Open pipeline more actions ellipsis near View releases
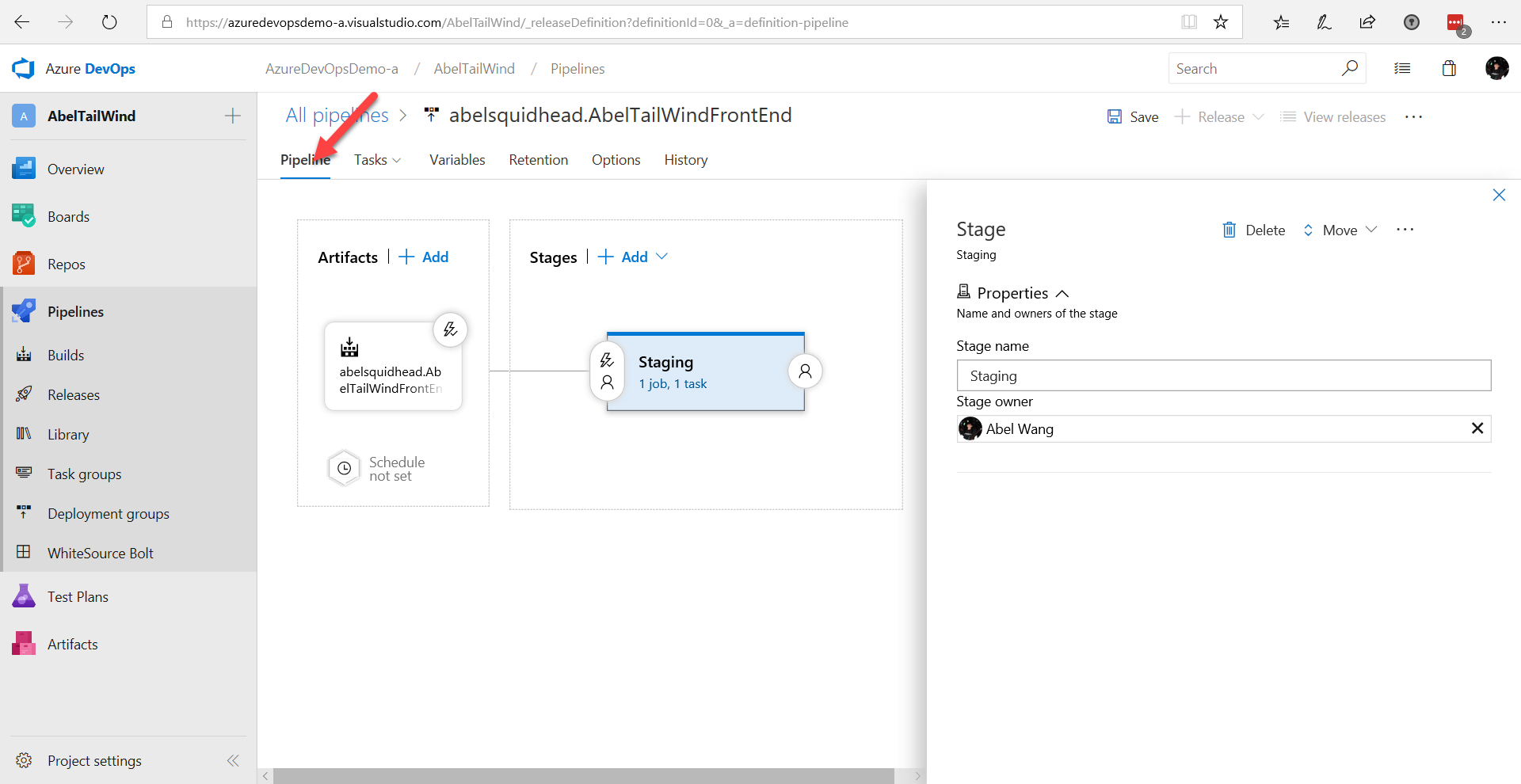This screenshot has width=1521, height=784. [x=1413, y=117]
